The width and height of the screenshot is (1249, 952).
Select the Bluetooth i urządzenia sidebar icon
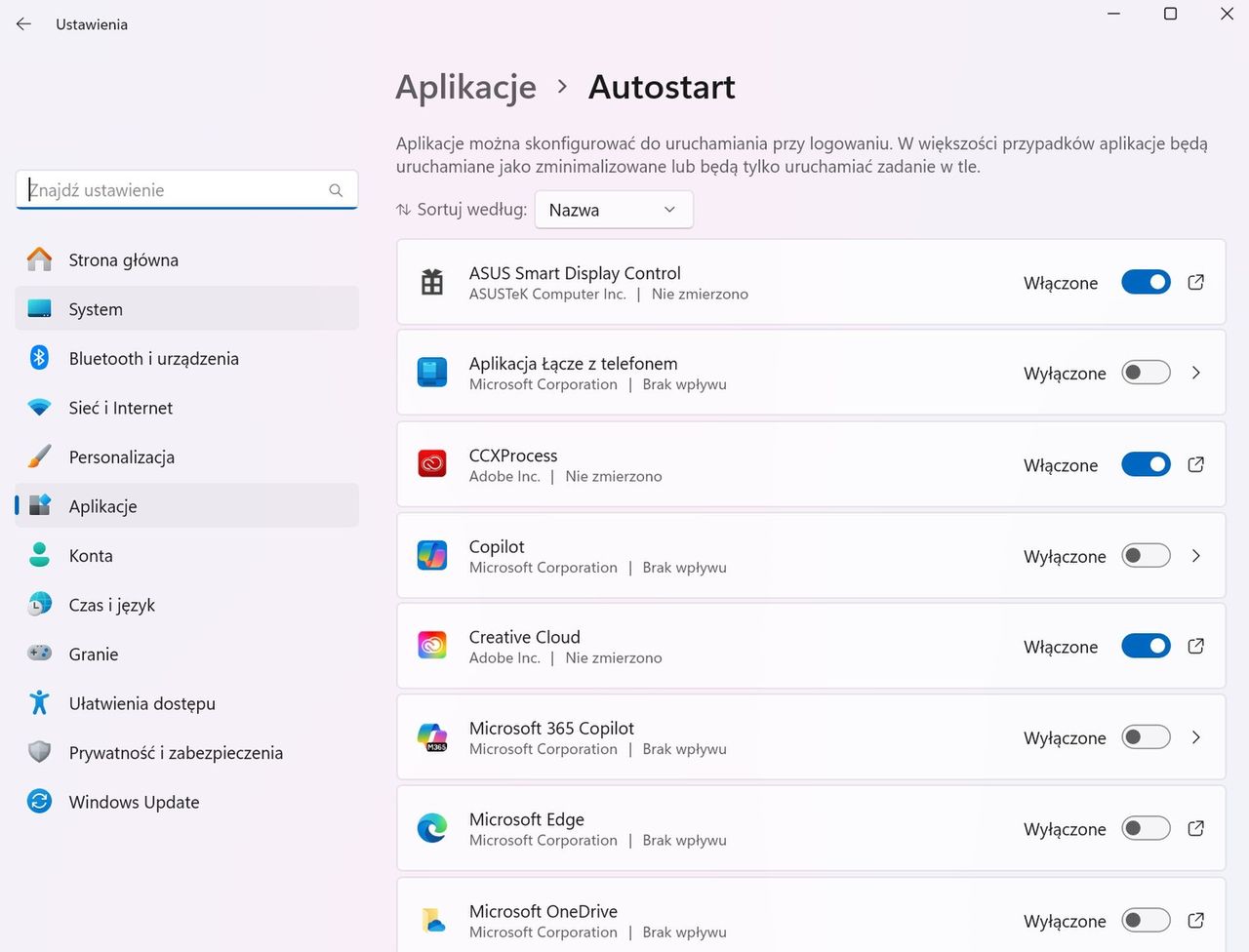click(39, 358)
